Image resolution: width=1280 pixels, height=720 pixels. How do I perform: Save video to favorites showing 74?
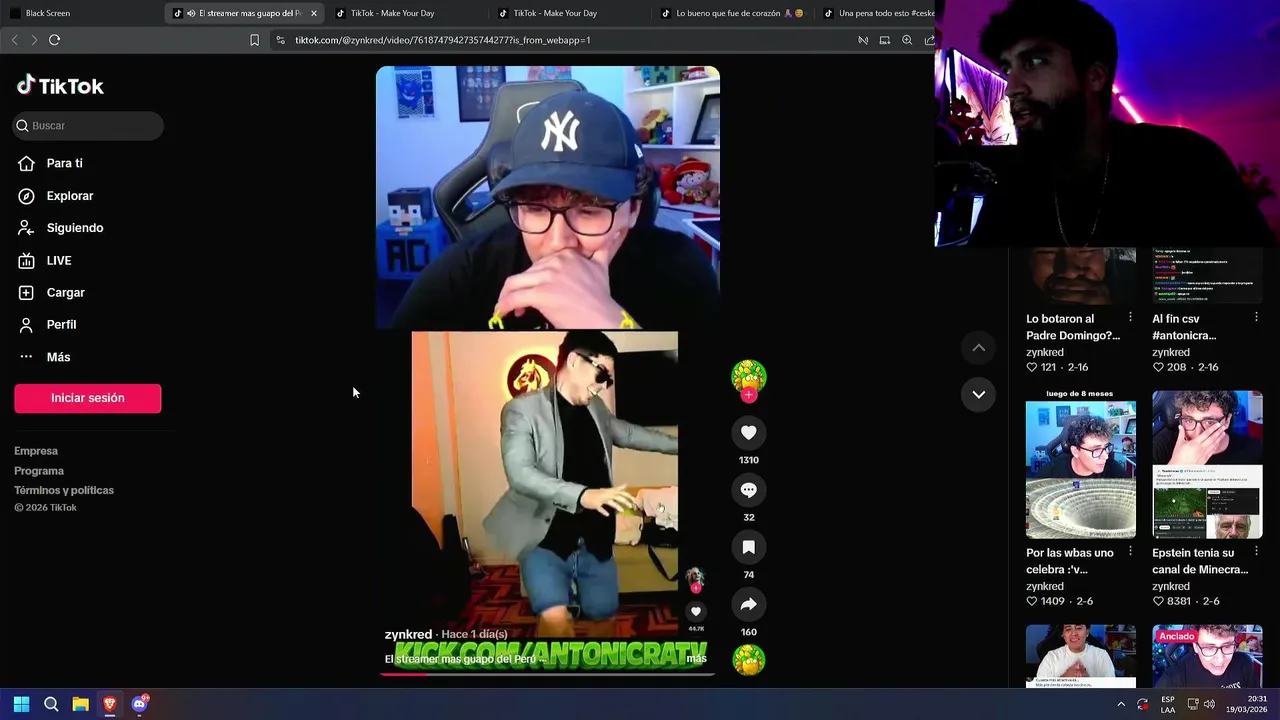coord(748,547)
